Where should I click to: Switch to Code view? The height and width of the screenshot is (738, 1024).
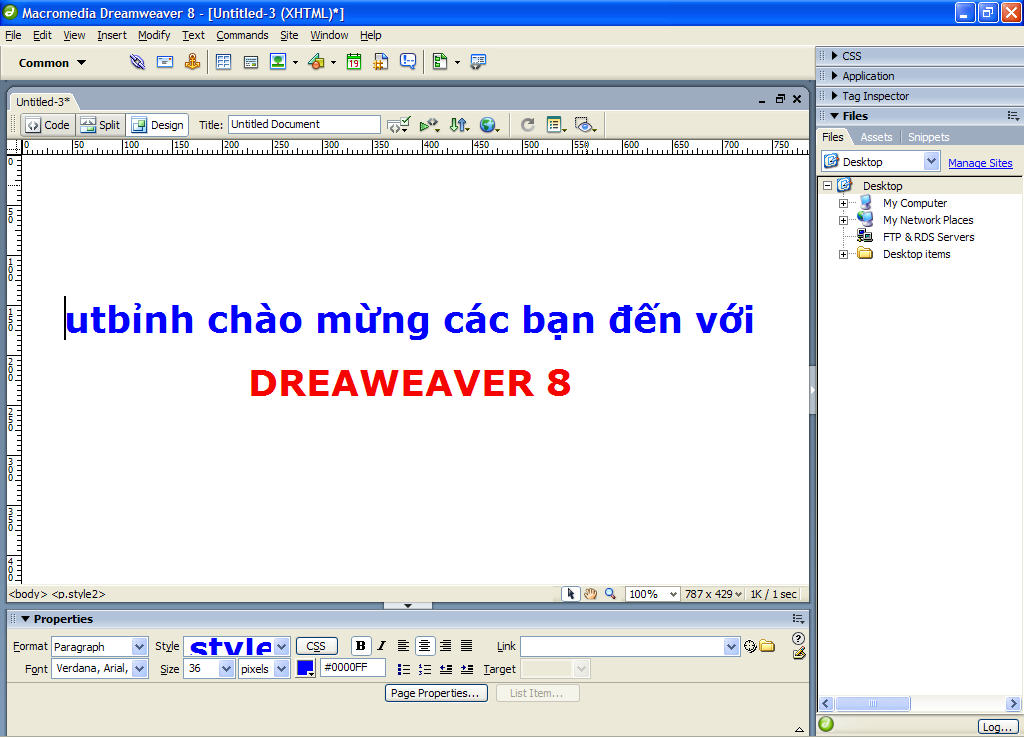[49, 125]
